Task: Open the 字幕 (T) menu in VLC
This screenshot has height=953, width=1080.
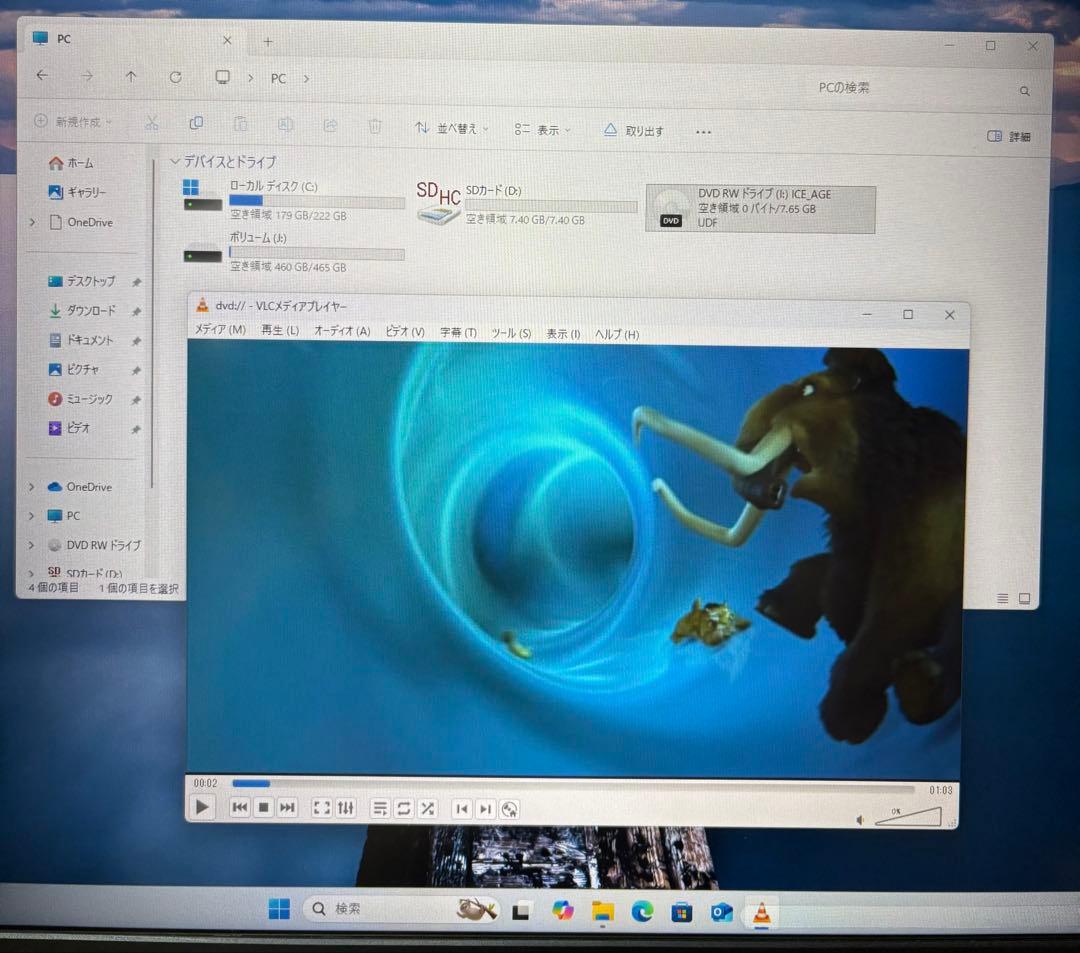Action: tap(458, 332)
